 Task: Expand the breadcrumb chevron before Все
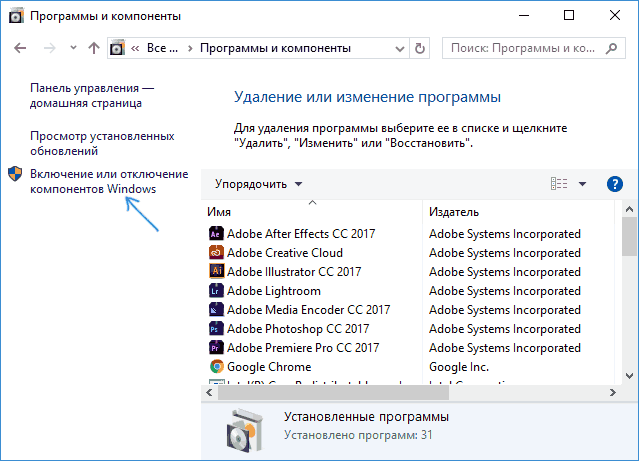point(135,49)
